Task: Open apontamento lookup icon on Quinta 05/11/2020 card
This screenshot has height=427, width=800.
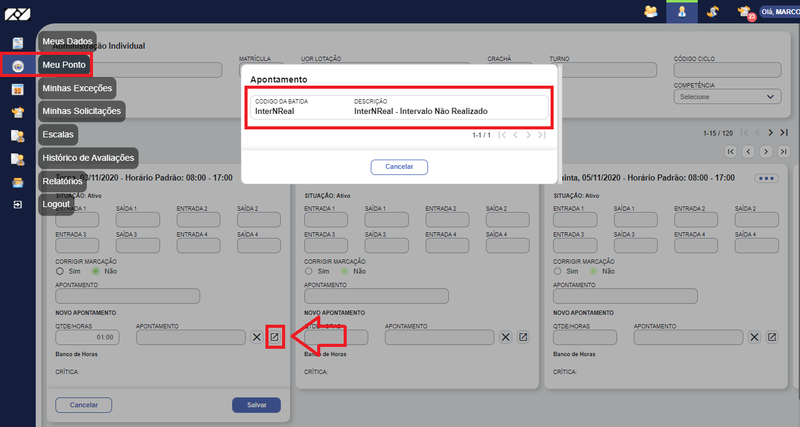Action: point(772,337)
